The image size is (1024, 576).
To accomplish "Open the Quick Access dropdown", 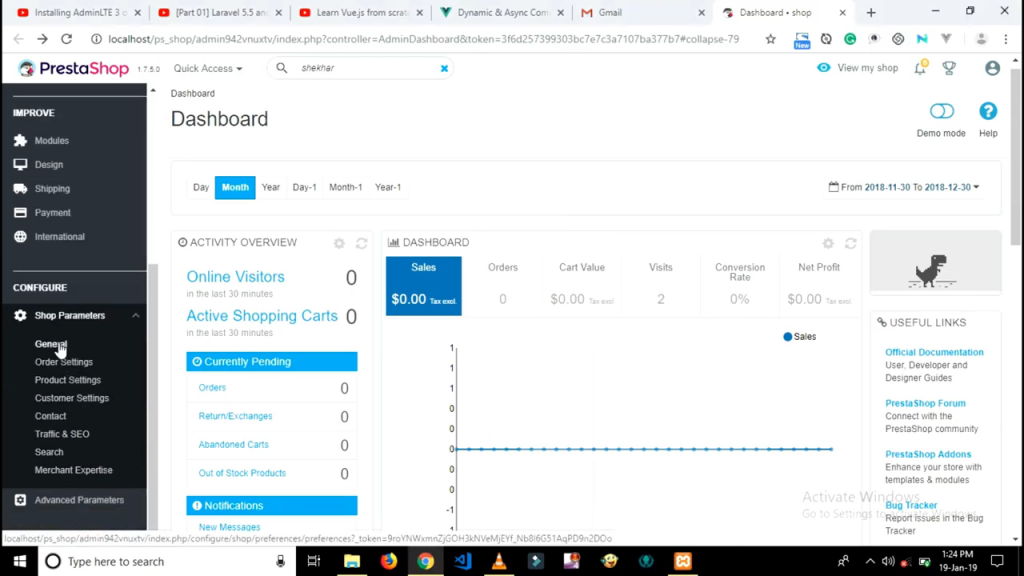I will pos(207,68).
